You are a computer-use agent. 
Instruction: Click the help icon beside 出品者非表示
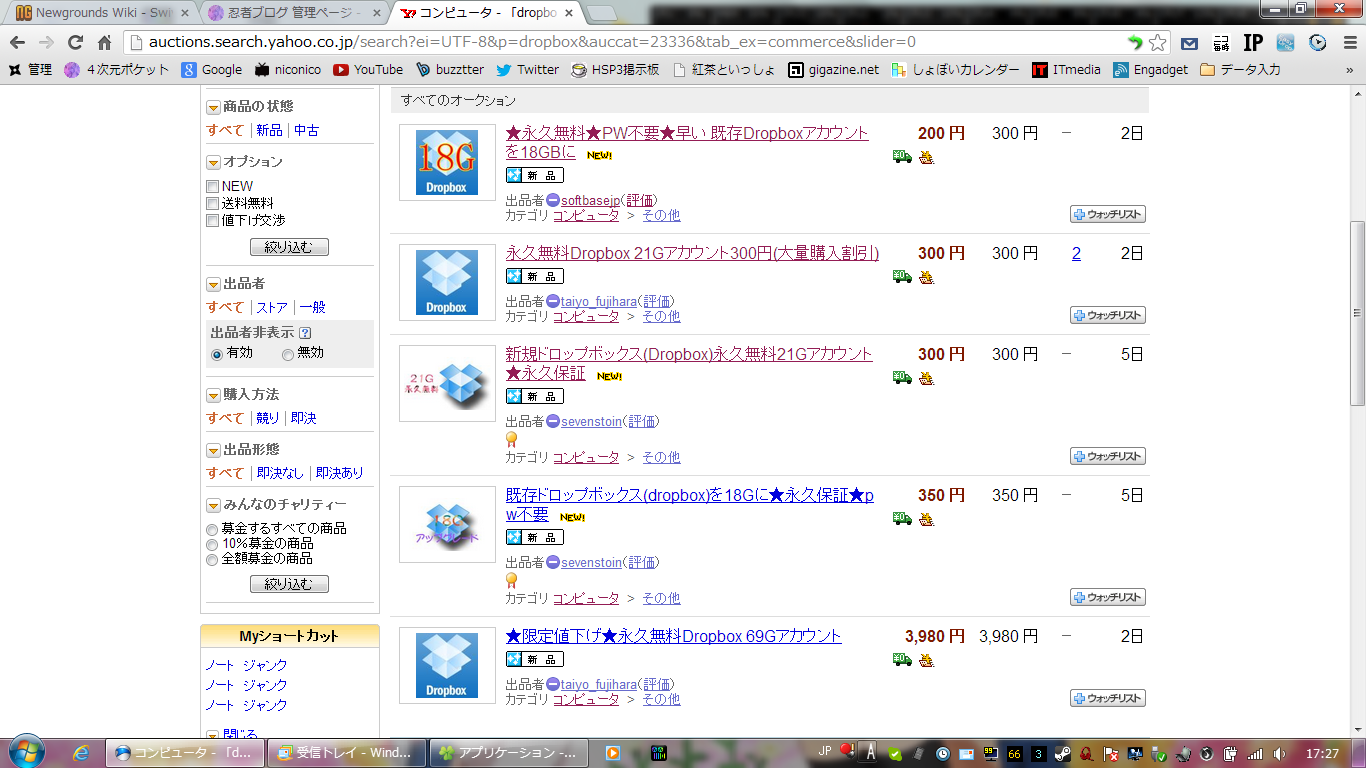point(305,333)
